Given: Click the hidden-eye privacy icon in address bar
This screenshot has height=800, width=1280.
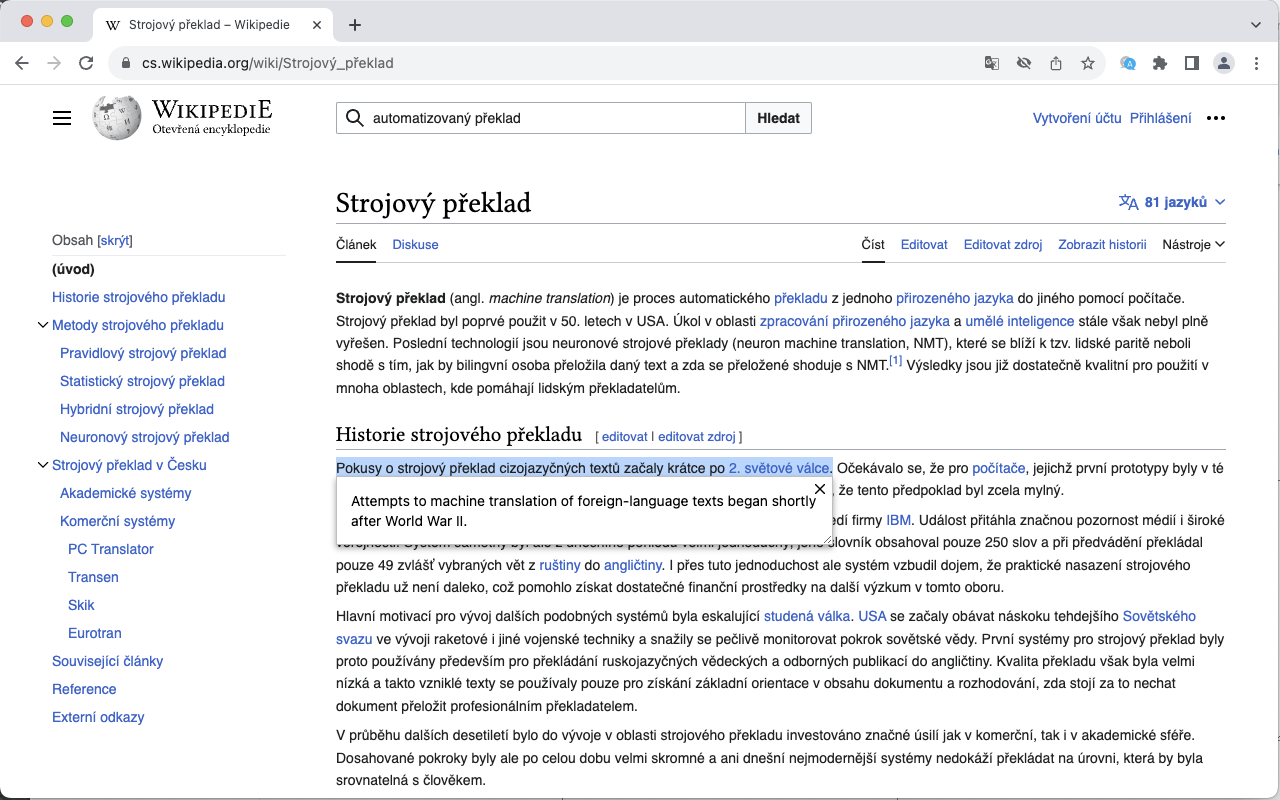Looking at the screenshot, I should tap(1024, 62).
